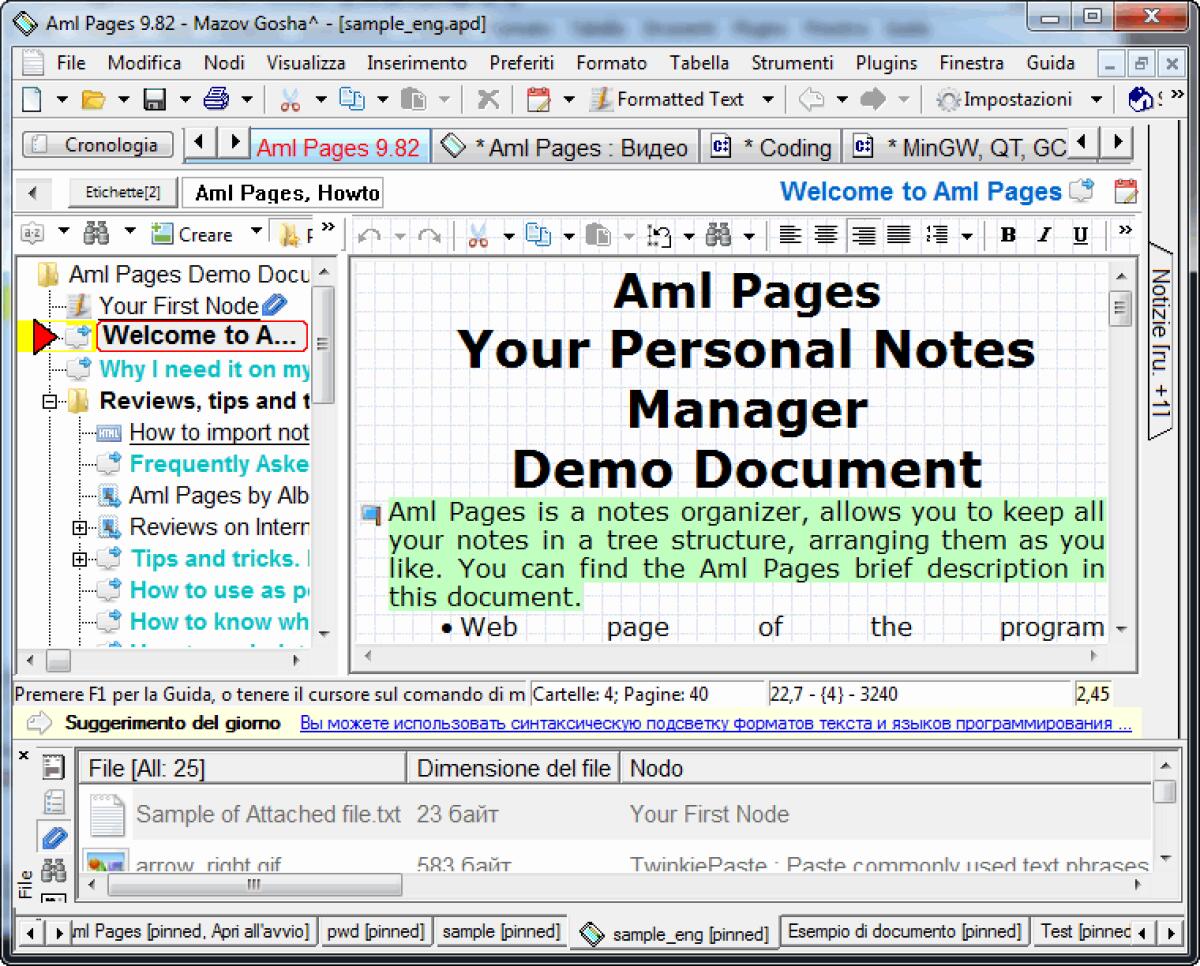This screenshot has height=966, width=1200.
Task: Follow the Welcome to Aml Pages link
Action: click(920, 191)
